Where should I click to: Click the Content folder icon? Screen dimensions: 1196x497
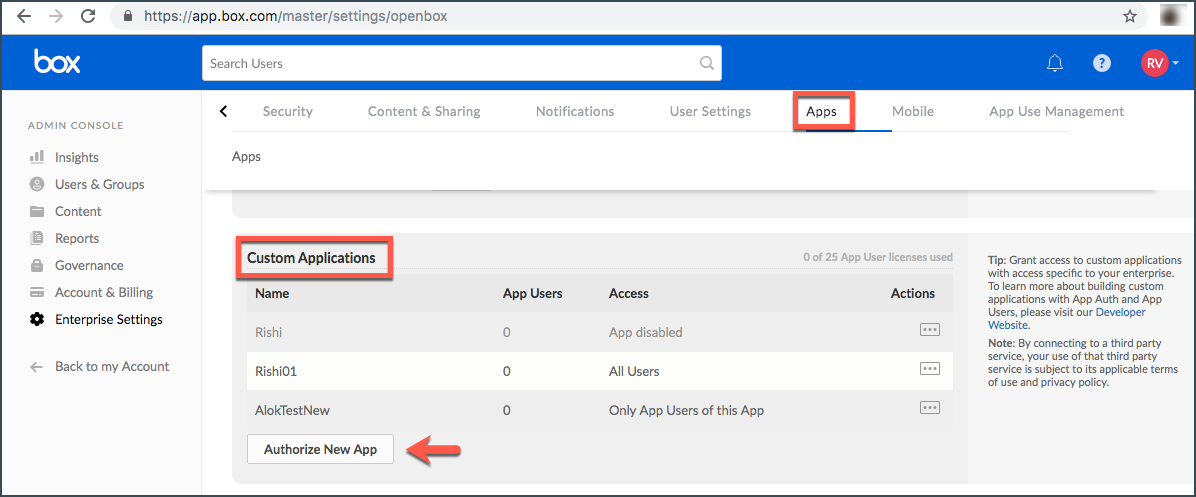(x=37, y=211)
